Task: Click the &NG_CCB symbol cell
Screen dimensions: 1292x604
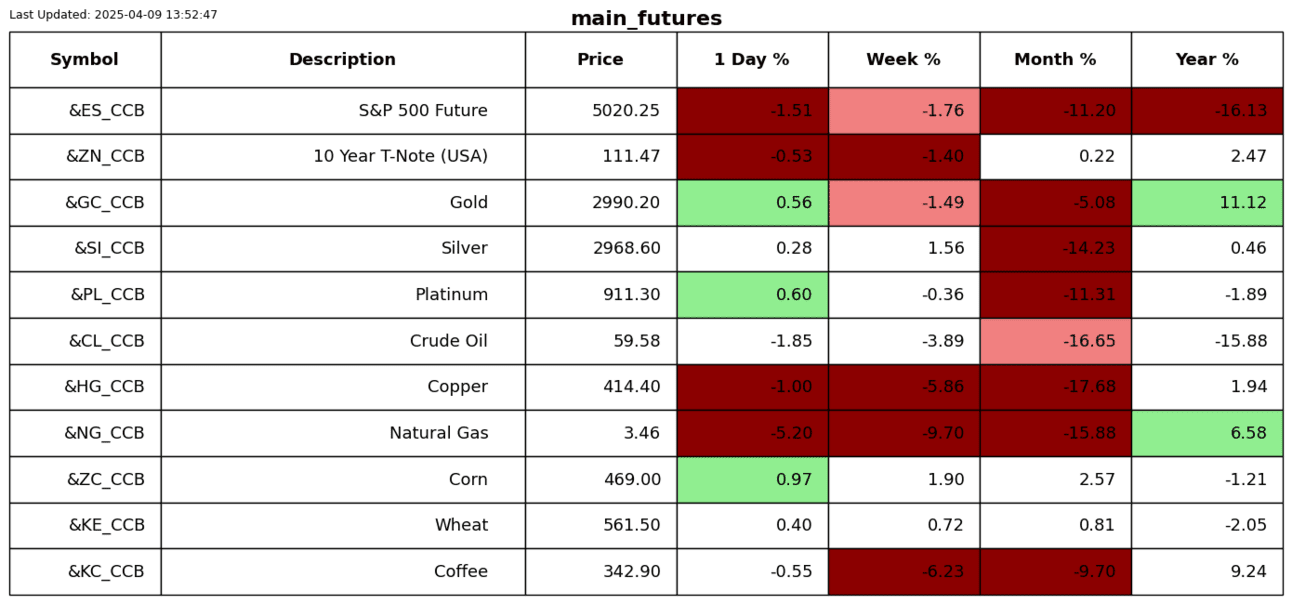Action: (x=104, y=433)
